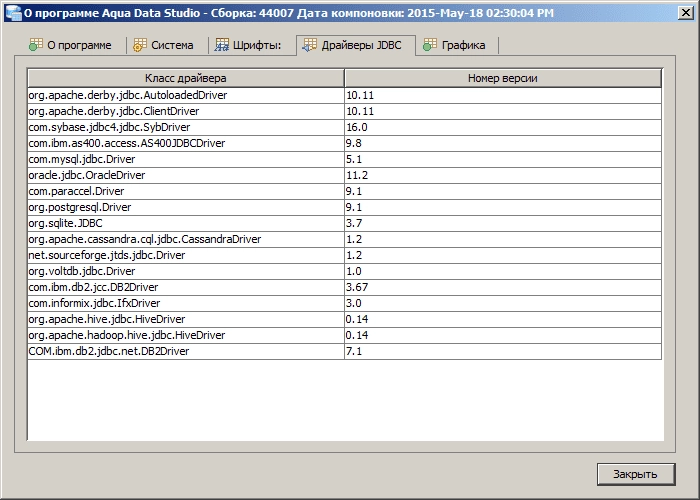Viewport: 700px width, 500px height.
Task: Click version cell 9.8 for AS400JDBCDriver
Action: tap(503, 143)
